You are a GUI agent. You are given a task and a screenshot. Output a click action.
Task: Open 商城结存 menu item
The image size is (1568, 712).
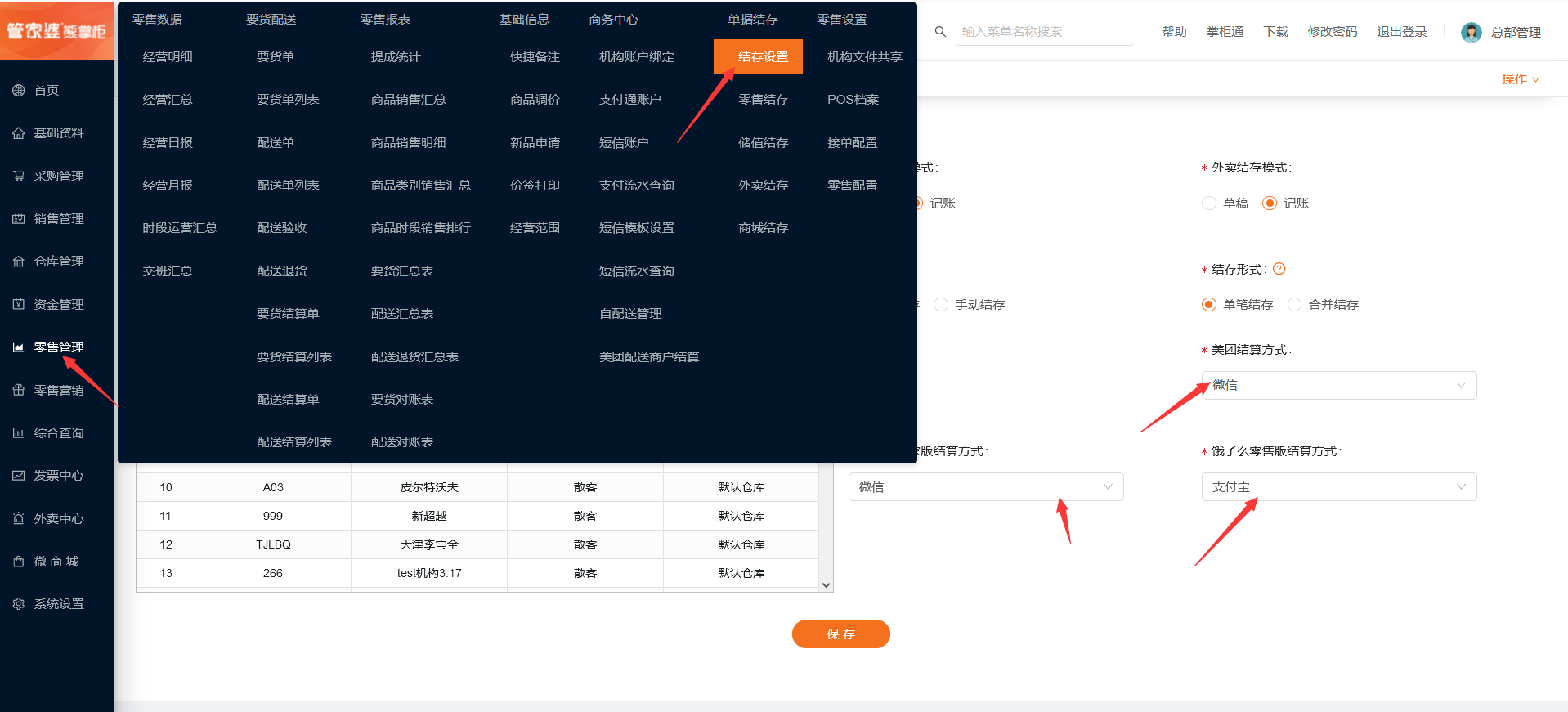click(x=763, y=228)
